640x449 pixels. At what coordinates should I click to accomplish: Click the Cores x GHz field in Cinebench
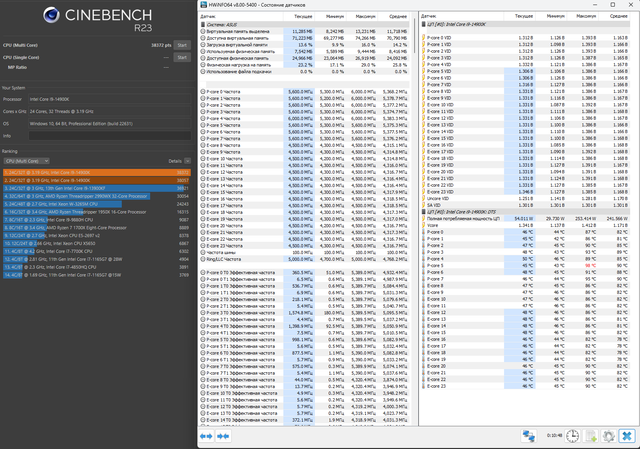click(110, 111)
